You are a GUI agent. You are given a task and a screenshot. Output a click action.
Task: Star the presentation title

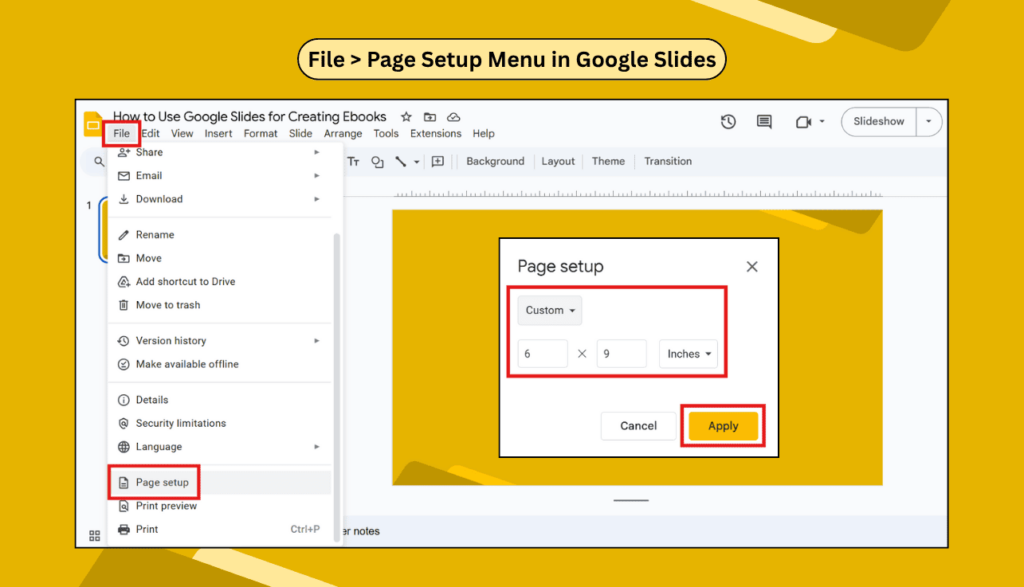406,117
